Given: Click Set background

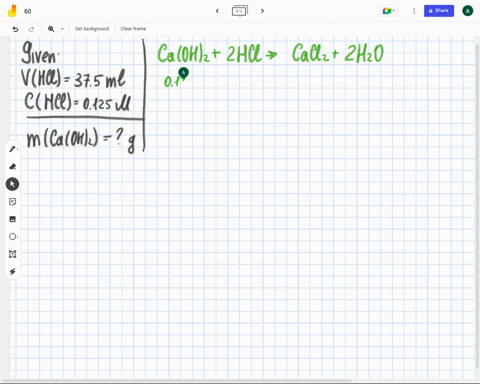Looking at the screenshot, I should point(92,29).
